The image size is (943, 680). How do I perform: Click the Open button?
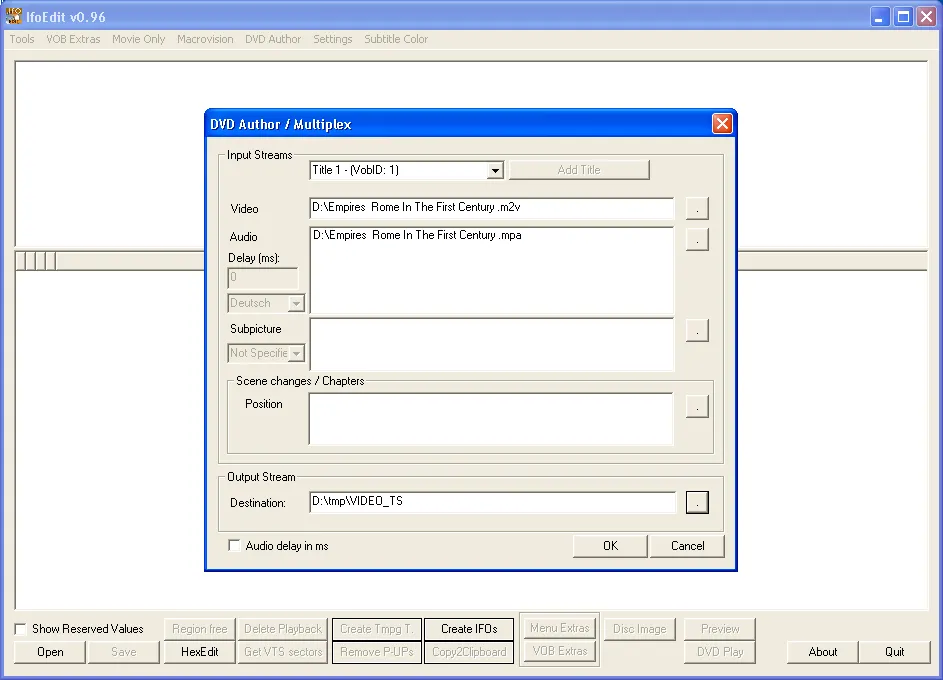point(50,652)
